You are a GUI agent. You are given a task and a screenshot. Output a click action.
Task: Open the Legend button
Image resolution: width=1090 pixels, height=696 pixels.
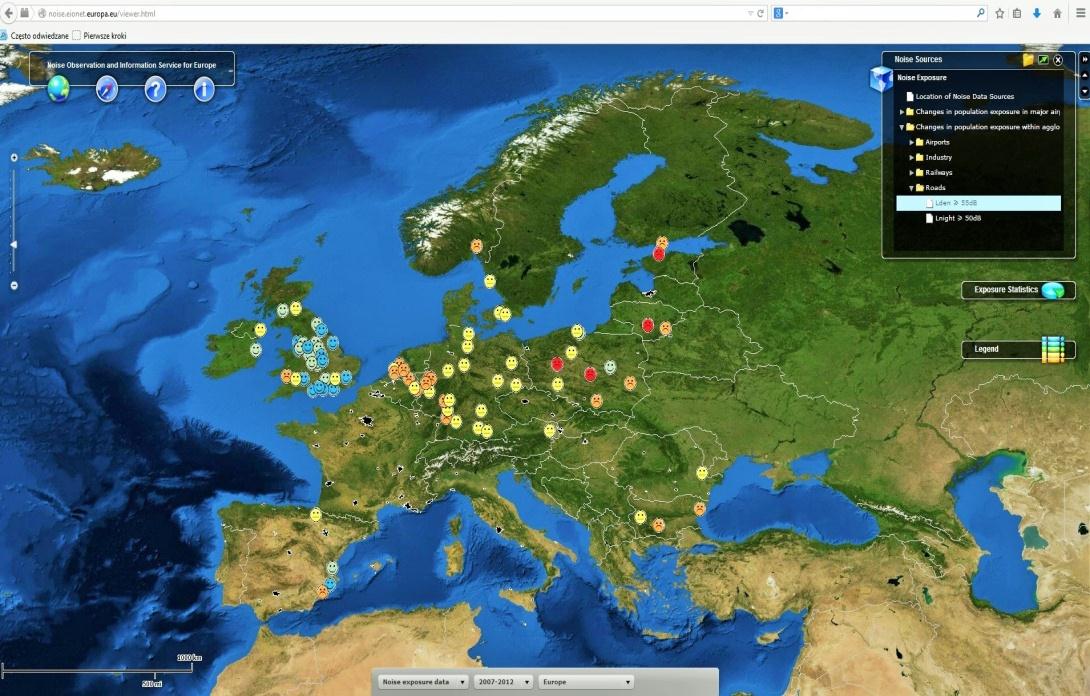1018,350
